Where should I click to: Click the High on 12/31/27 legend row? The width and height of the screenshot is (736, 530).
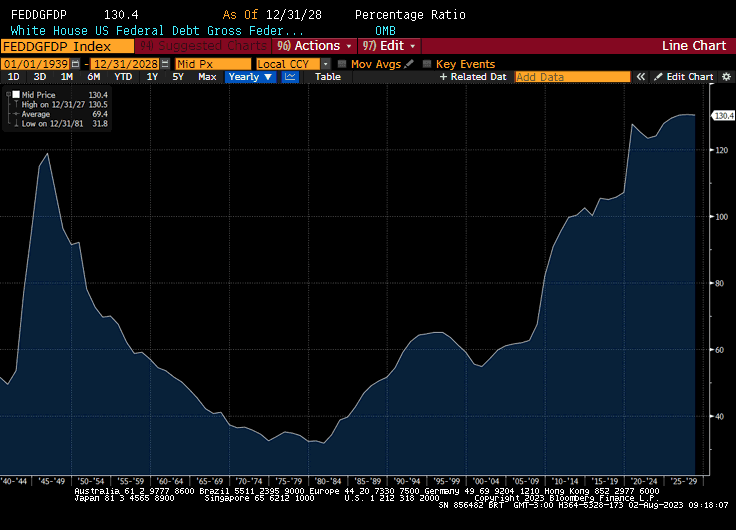pos(61,105)
